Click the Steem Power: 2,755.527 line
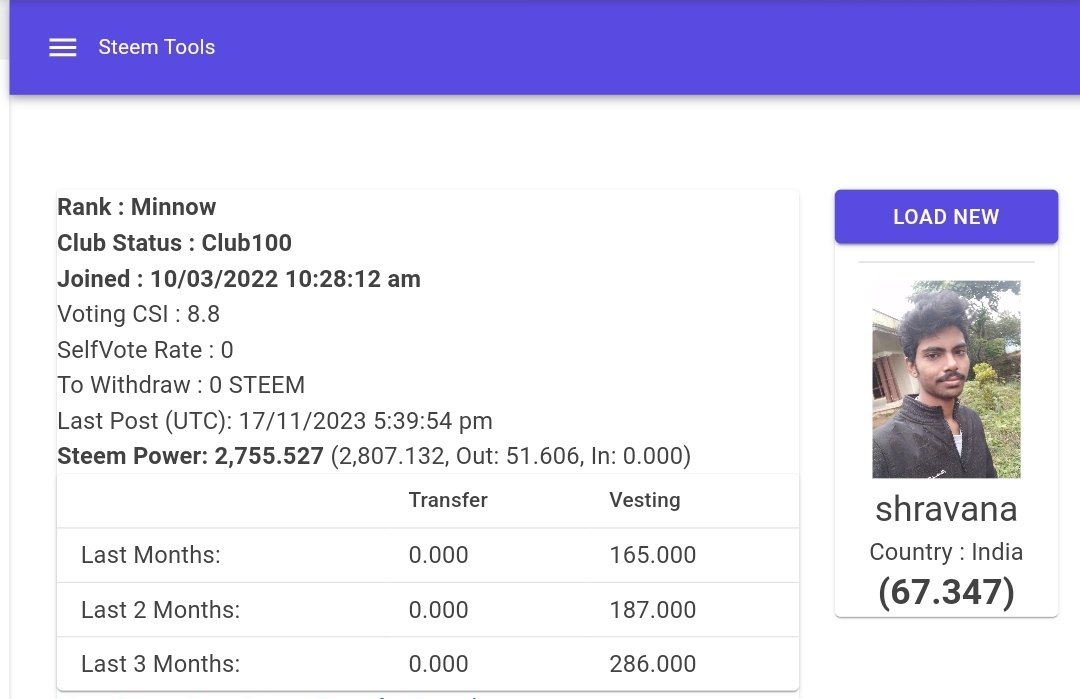The height and width of the screenshot is (699, 1080). (x=374, y=456)
